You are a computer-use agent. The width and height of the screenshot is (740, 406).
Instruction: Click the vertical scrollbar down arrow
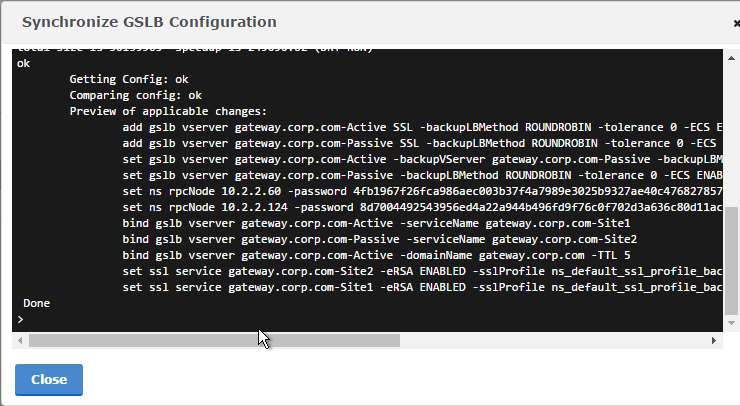(x=731, y=323)
